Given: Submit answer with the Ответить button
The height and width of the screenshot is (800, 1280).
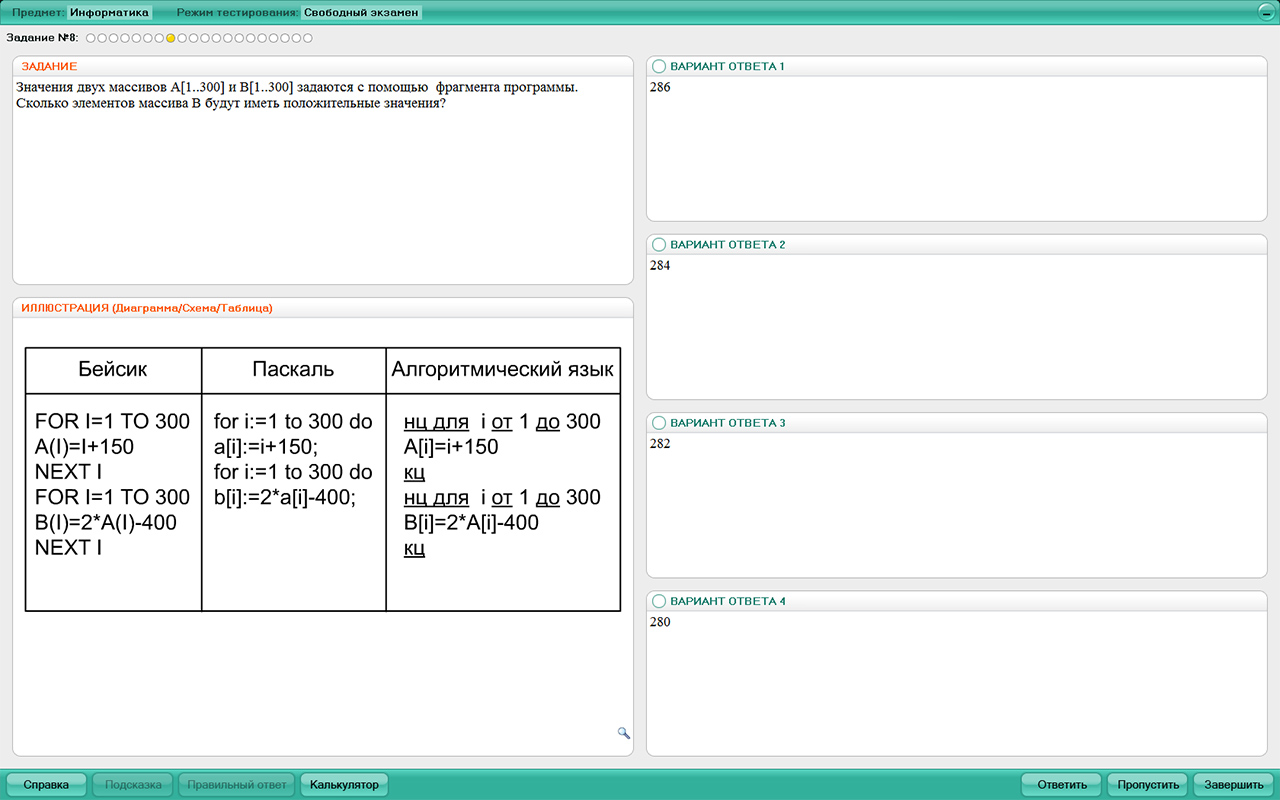Looking at the screenshot, I should click(1061, 785).
